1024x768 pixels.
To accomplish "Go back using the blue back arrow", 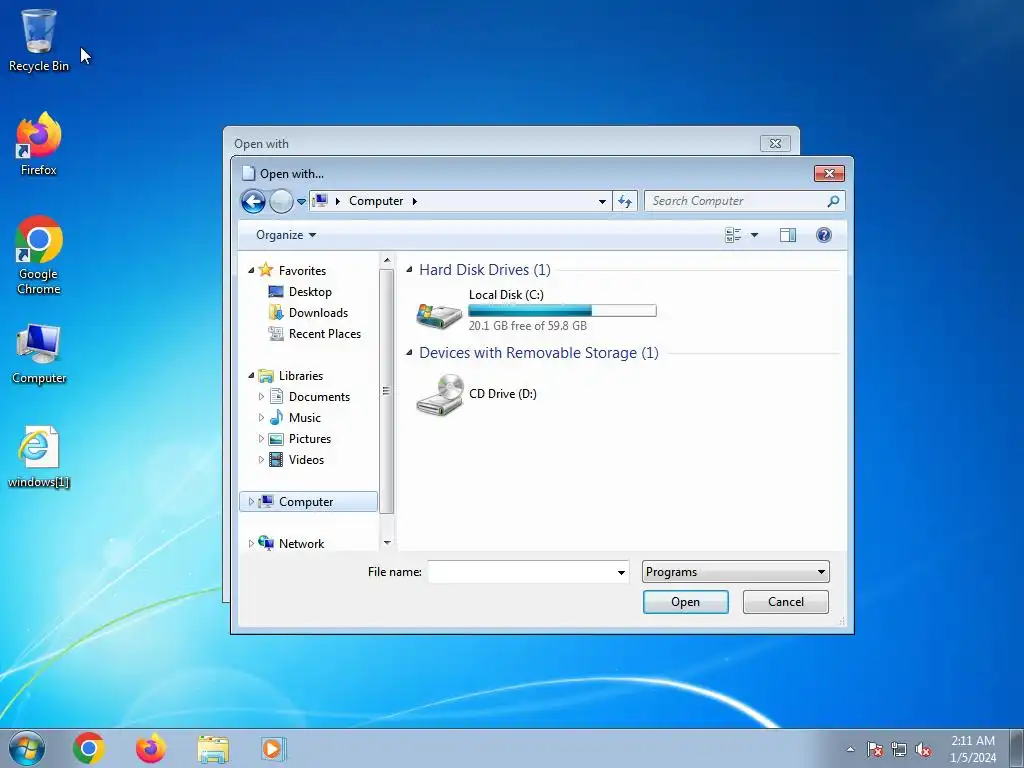I will (253, 201).
